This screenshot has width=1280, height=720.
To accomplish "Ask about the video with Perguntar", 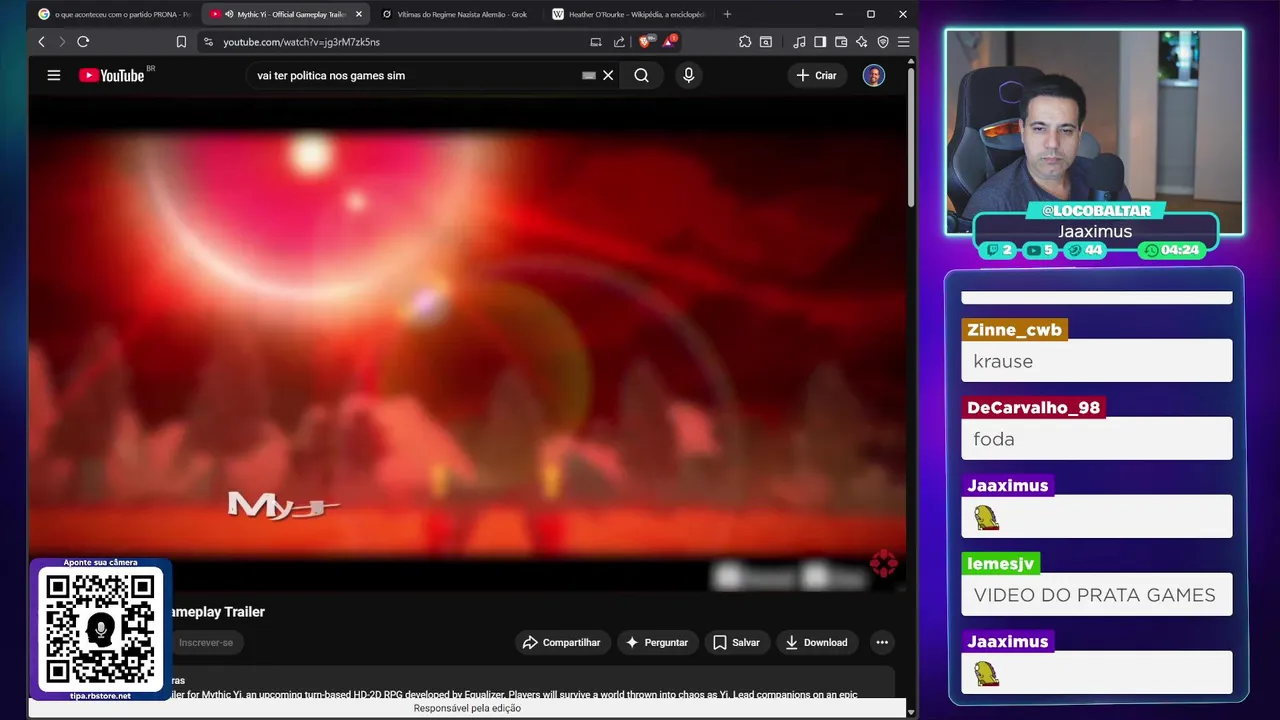I will point(657,642).
